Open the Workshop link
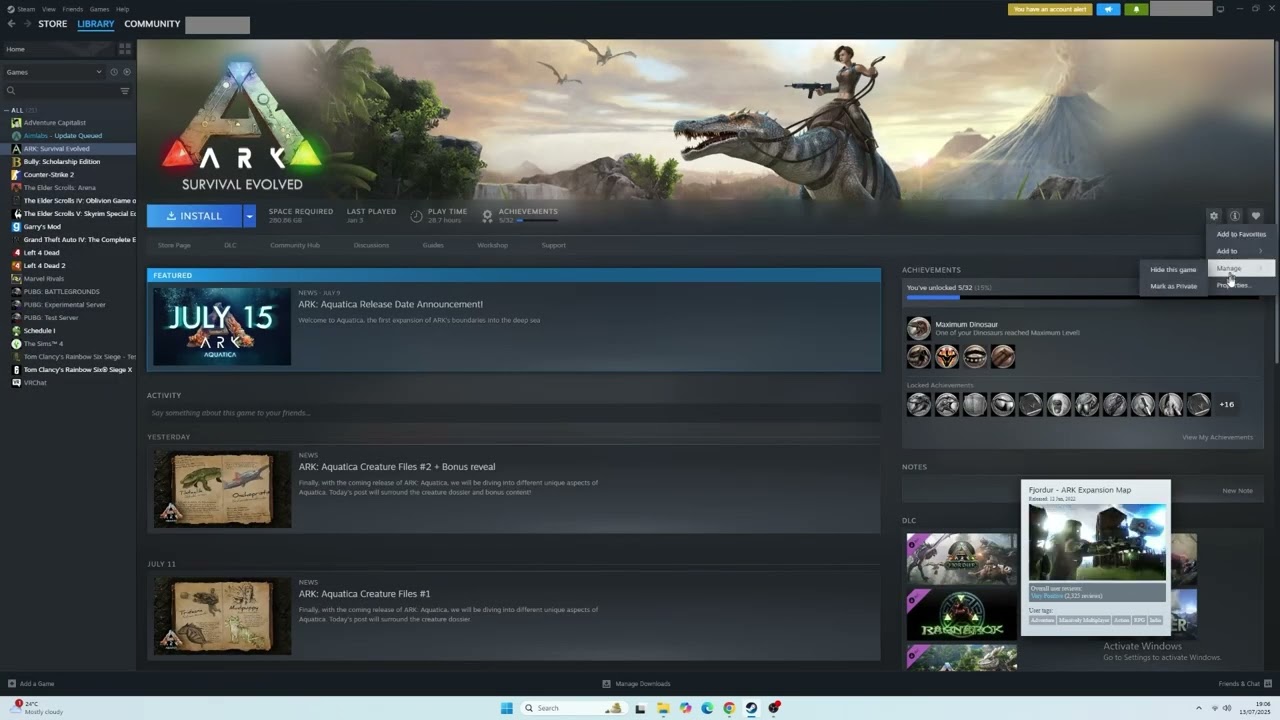The width and height of the screenshot is (1280, 720). pyautogui.click(x=492, y=245)
